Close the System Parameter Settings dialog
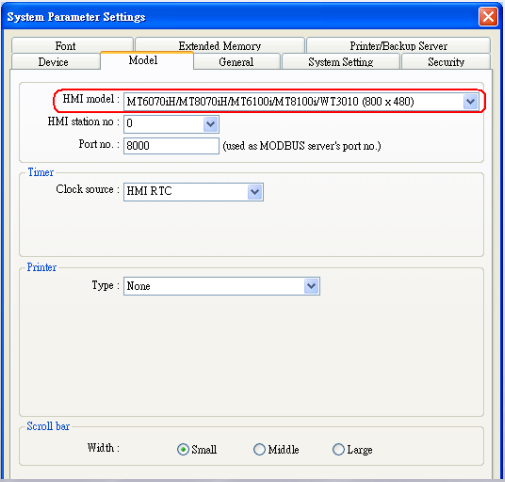 click(x=488, y=17)
